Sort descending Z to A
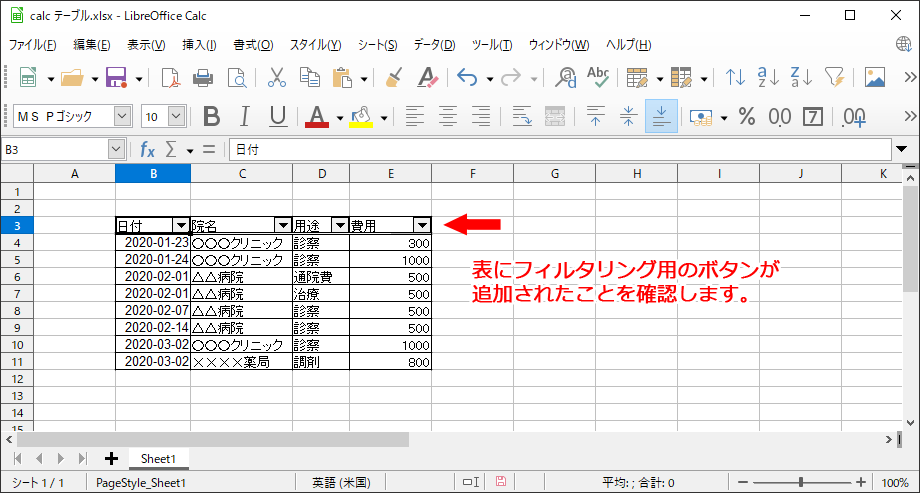The height and width of the screenshot is (493, 920). point(800,77)
